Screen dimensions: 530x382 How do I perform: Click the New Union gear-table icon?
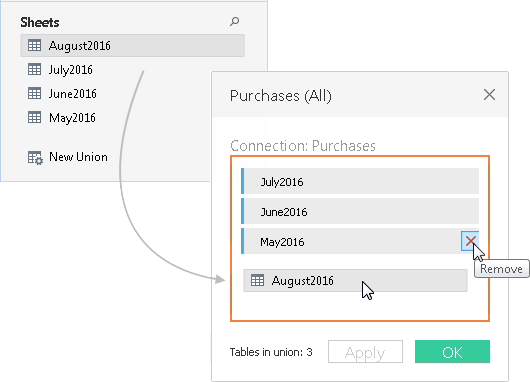pyautogui.click(x=35, y=158)
